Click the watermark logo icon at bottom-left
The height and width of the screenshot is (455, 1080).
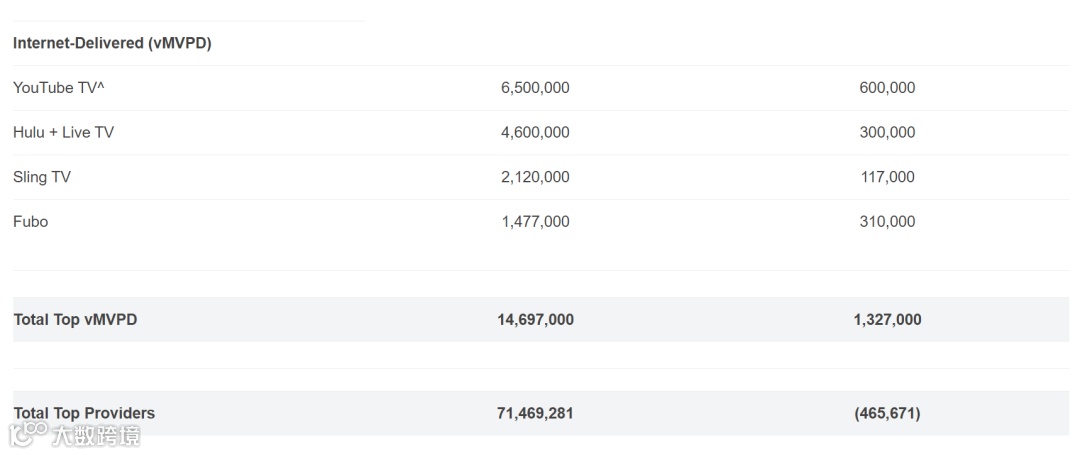coord(29,435)
